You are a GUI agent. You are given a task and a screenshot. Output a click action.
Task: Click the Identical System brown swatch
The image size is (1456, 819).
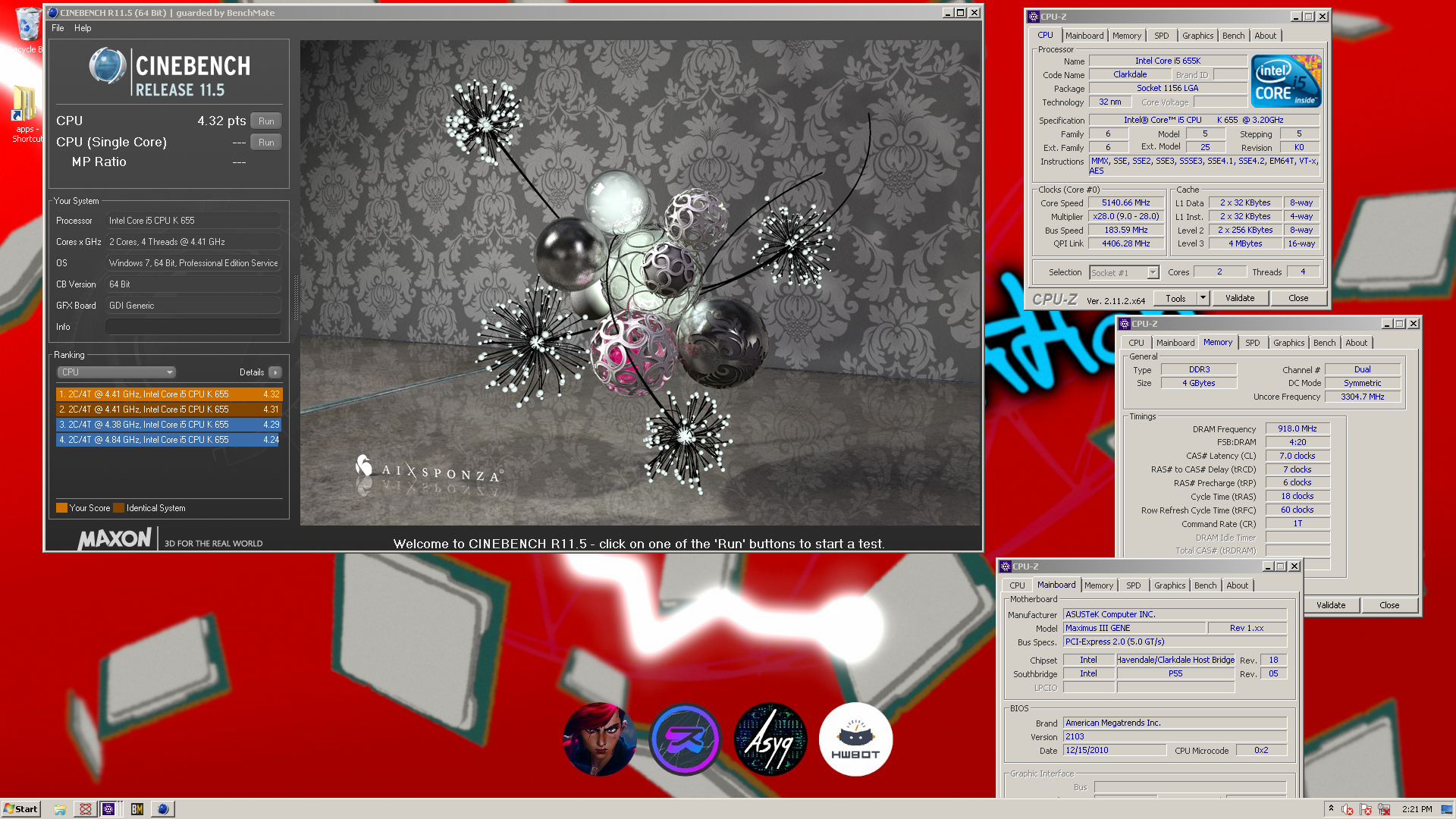pos(118,508)
